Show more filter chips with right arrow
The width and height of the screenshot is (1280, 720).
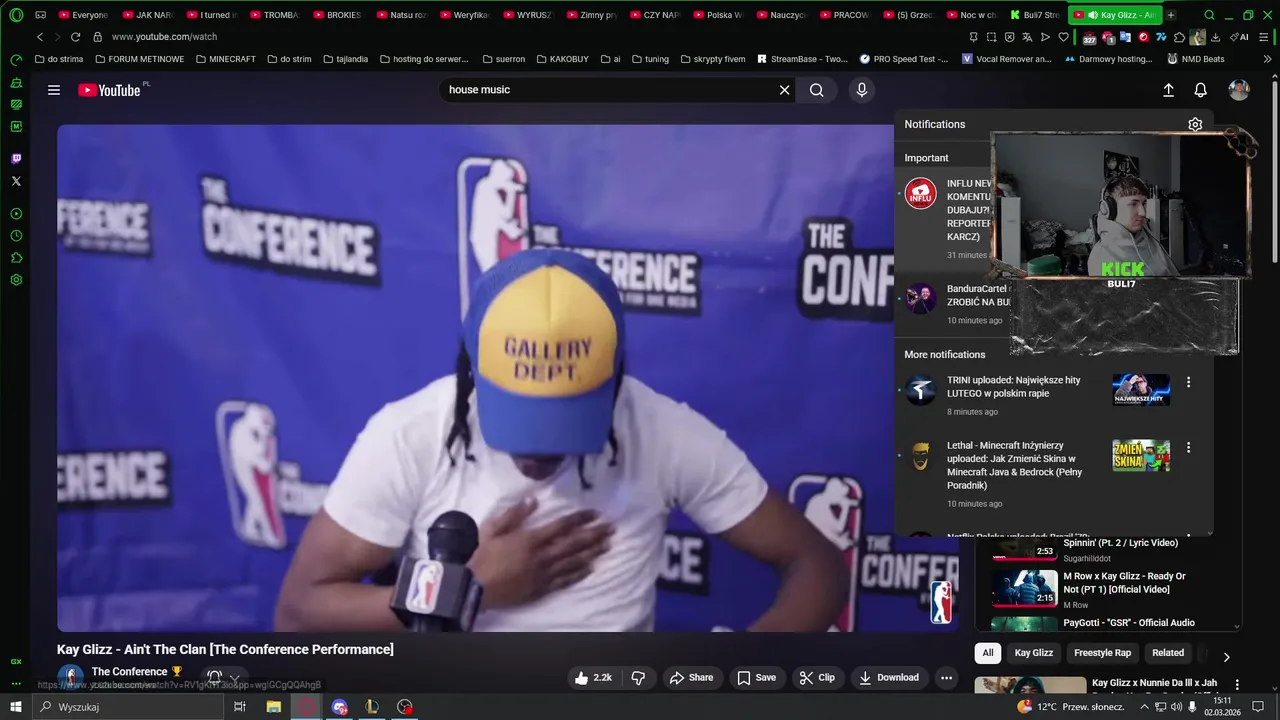pyautogui.click(x=1227, y=657)
